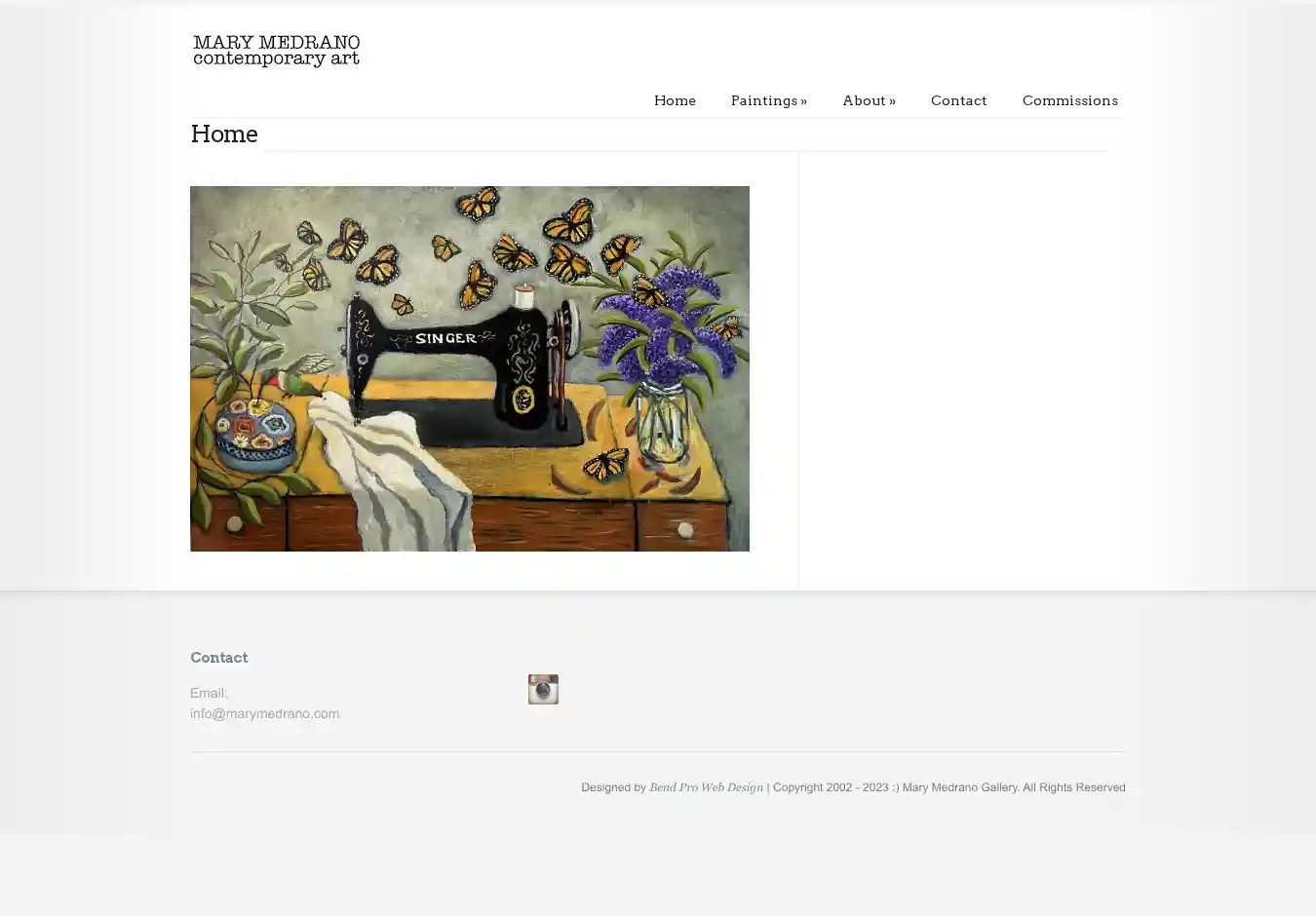Viewport: 1316px width, 916px height.
Task: Click the Contact heading in the footer
Action: [x=219, y=658]
